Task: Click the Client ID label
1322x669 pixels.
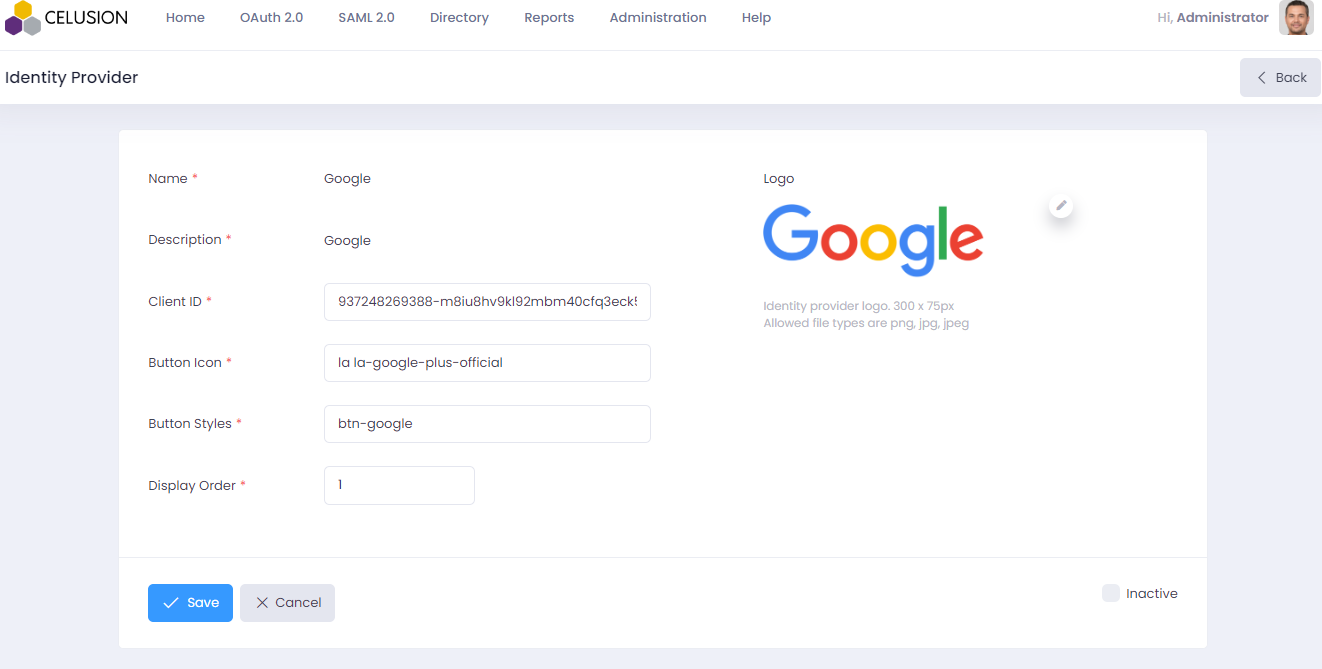Action: 175,301
